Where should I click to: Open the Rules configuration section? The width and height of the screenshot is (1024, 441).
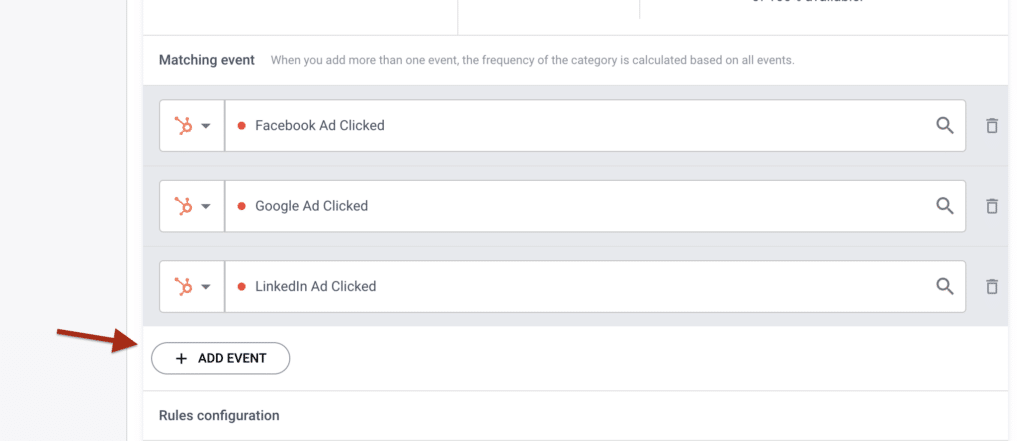click(x=219, y=416)
